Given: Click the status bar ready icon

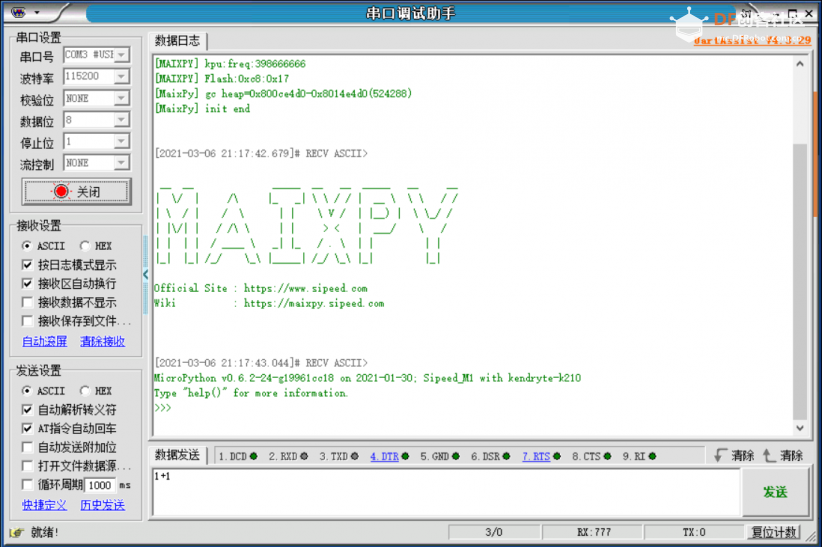Looking at the screenshot, I should pyautogui.click(x=16, y=533).
